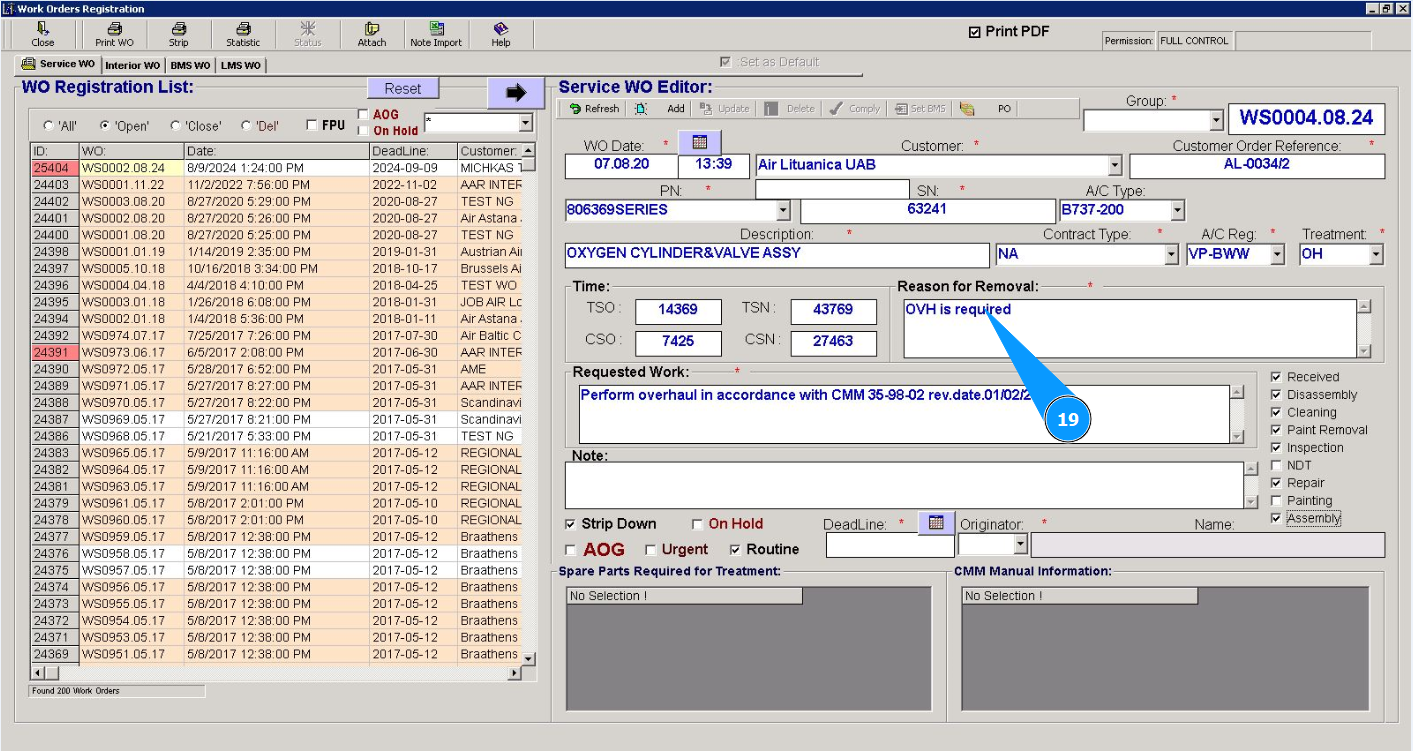Open the Attach toolbar icon
The height and width of the screenshot is (751, 1413).
tap(372, 34)
